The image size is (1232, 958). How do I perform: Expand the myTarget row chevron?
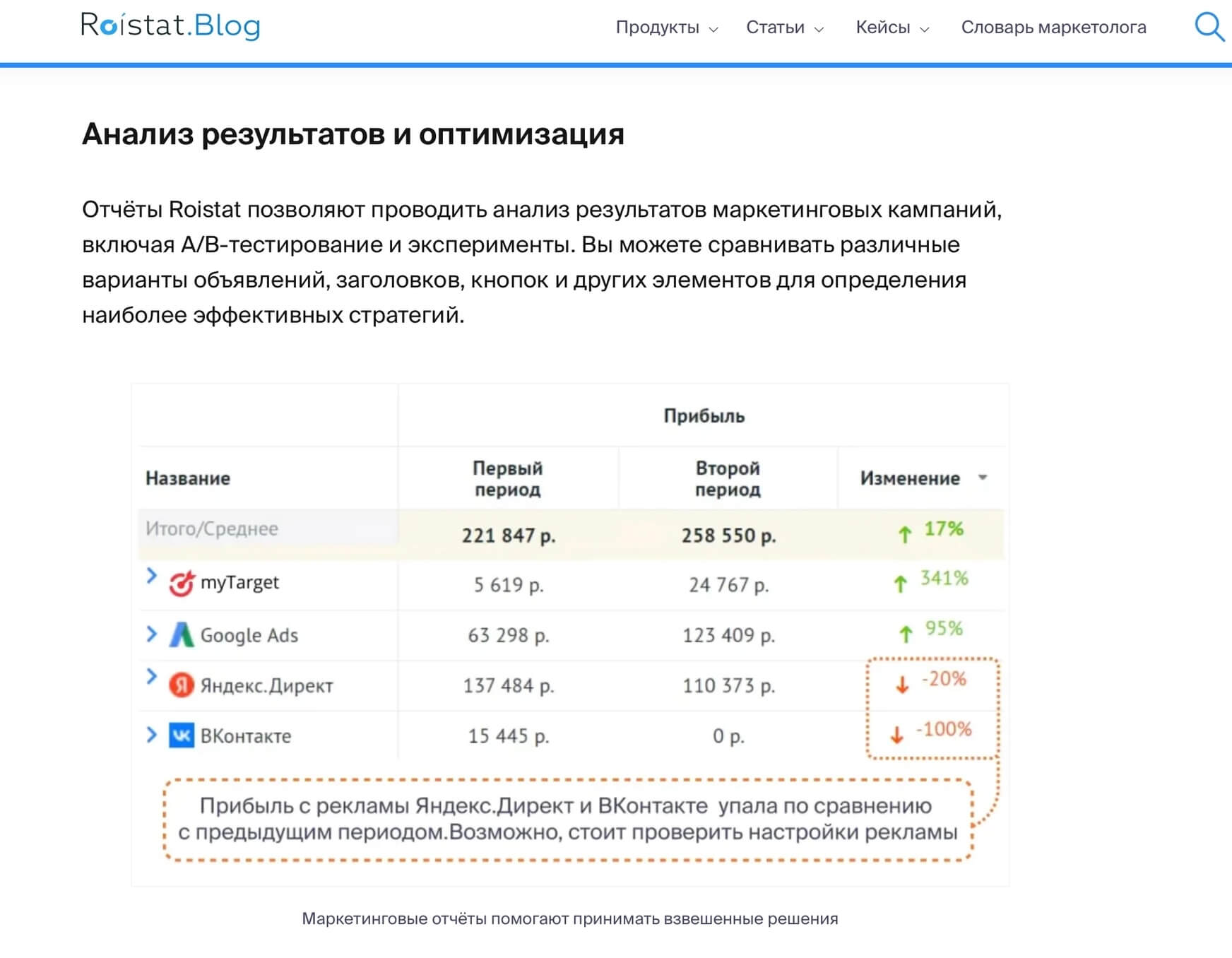(x=151, y=576)
